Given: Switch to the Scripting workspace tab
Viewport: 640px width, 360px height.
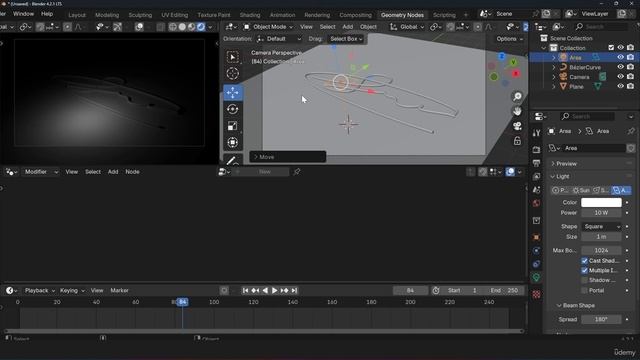Looking at the screenshot, I should 444,15.
